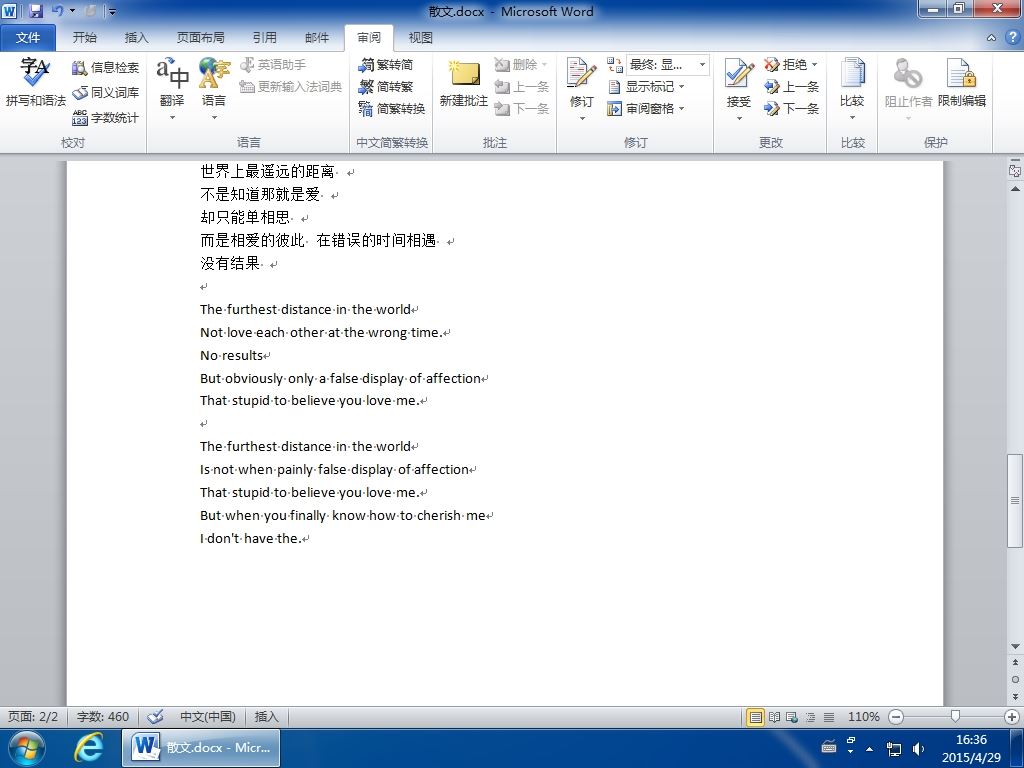Click 中文(中国) language in status bar
Screen dimensions: 1024x768
(x=208, y=716)
